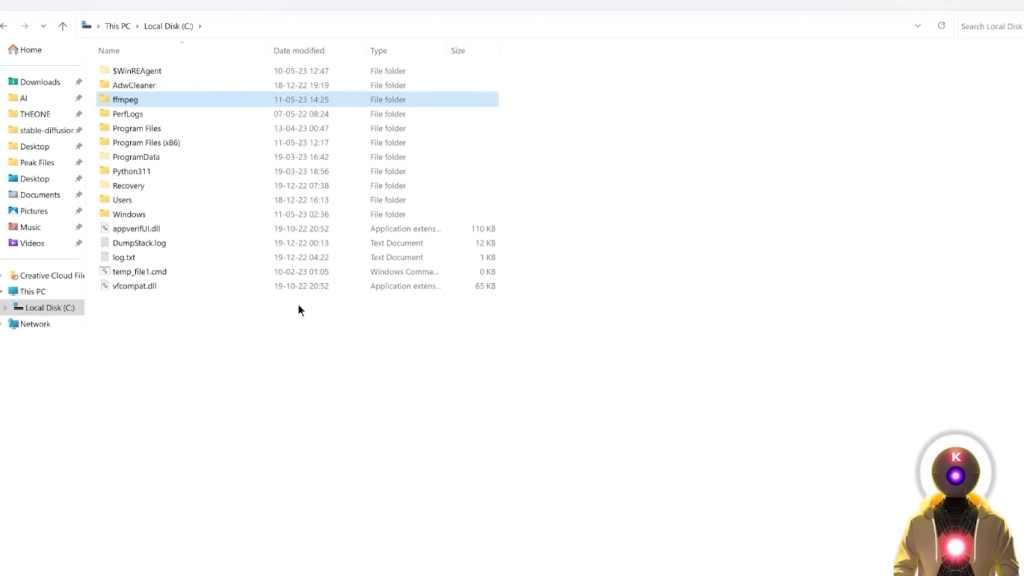Viewport: 1024px width, 576px height.
Task: Click the log.txt document icon
Action: [x=104, y=257]
